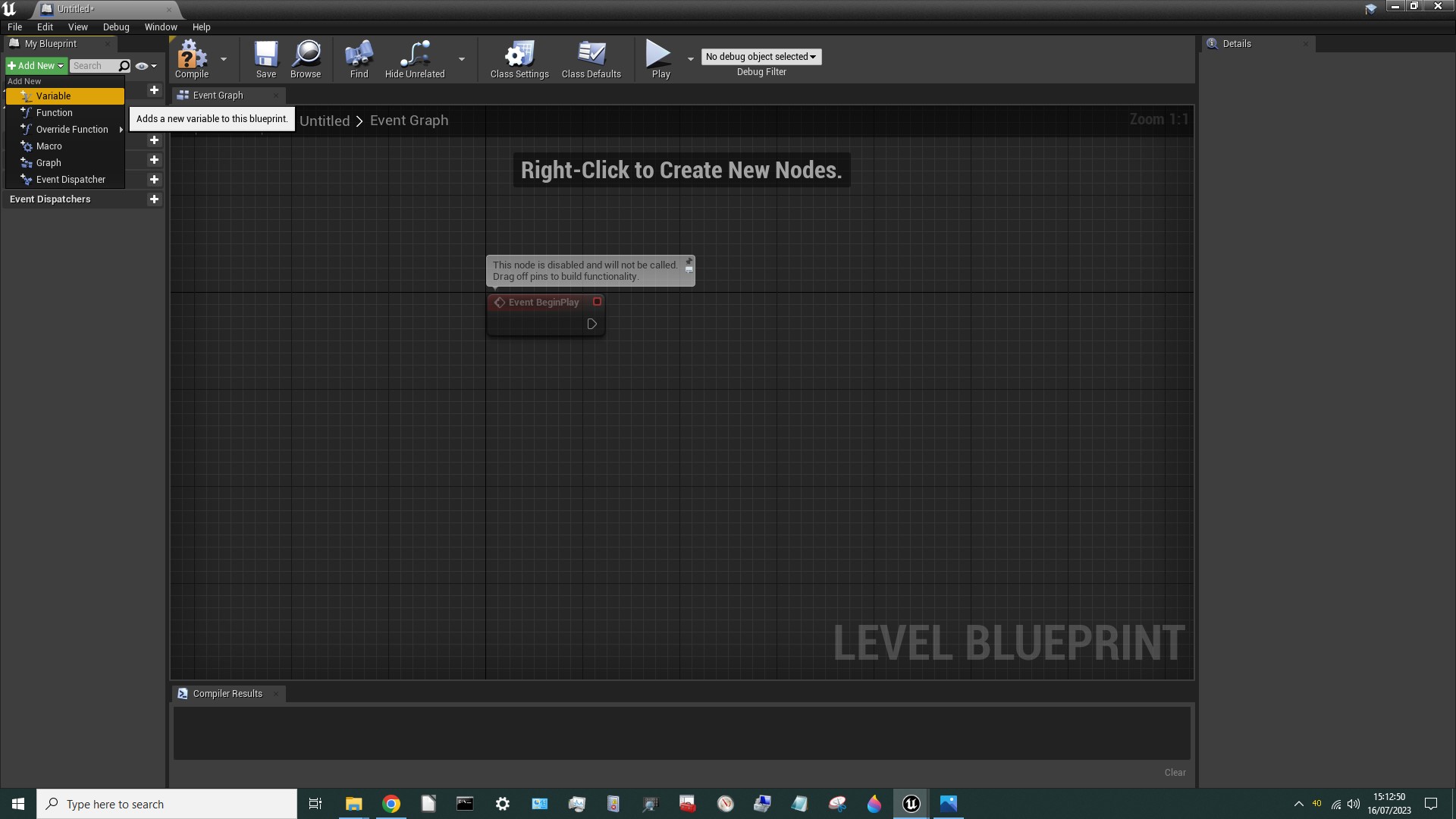Open Windows Start menu
The width and height of the screenshot is (1456, 819).
[x=18, y=804]
